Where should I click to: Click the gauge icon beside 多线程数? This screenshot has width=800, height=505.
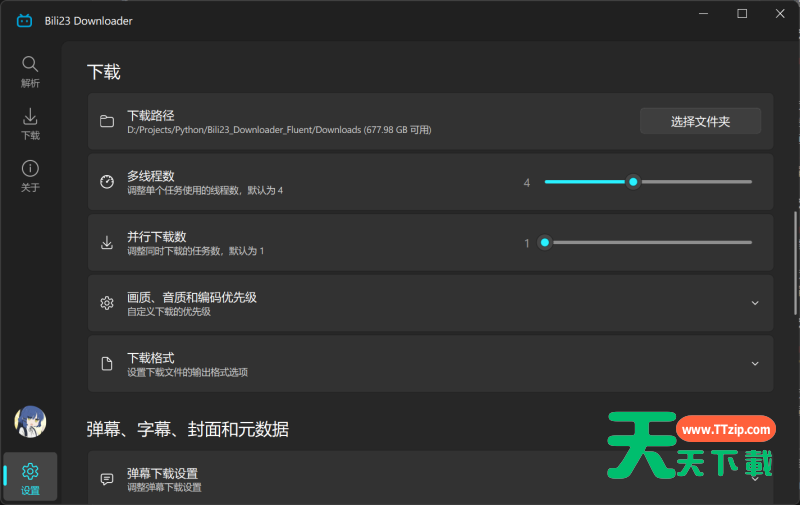click(107, 182)
